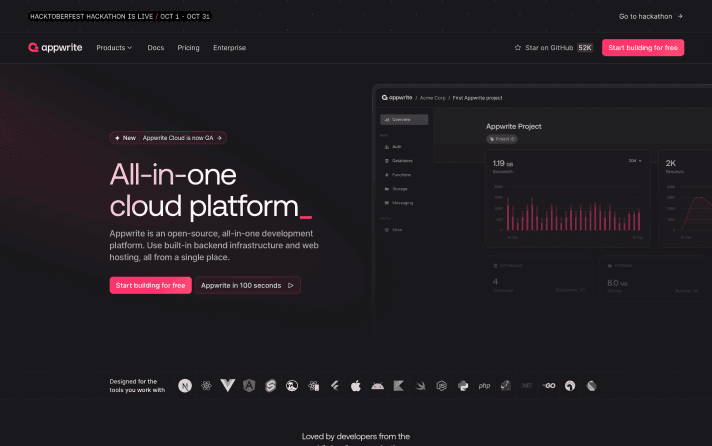Select Functions in the dashboard preview sidebar
The image size is (712, 446).
[x=398, y=175]
